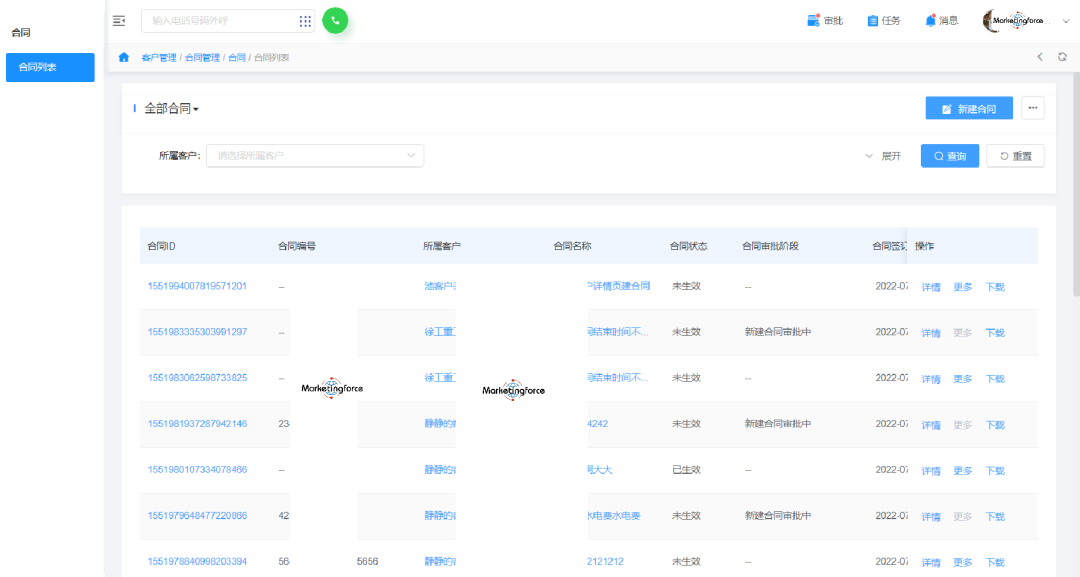Click the green phone call button
The width and height of the screenshot is (1080, 577).
[335, 20]
